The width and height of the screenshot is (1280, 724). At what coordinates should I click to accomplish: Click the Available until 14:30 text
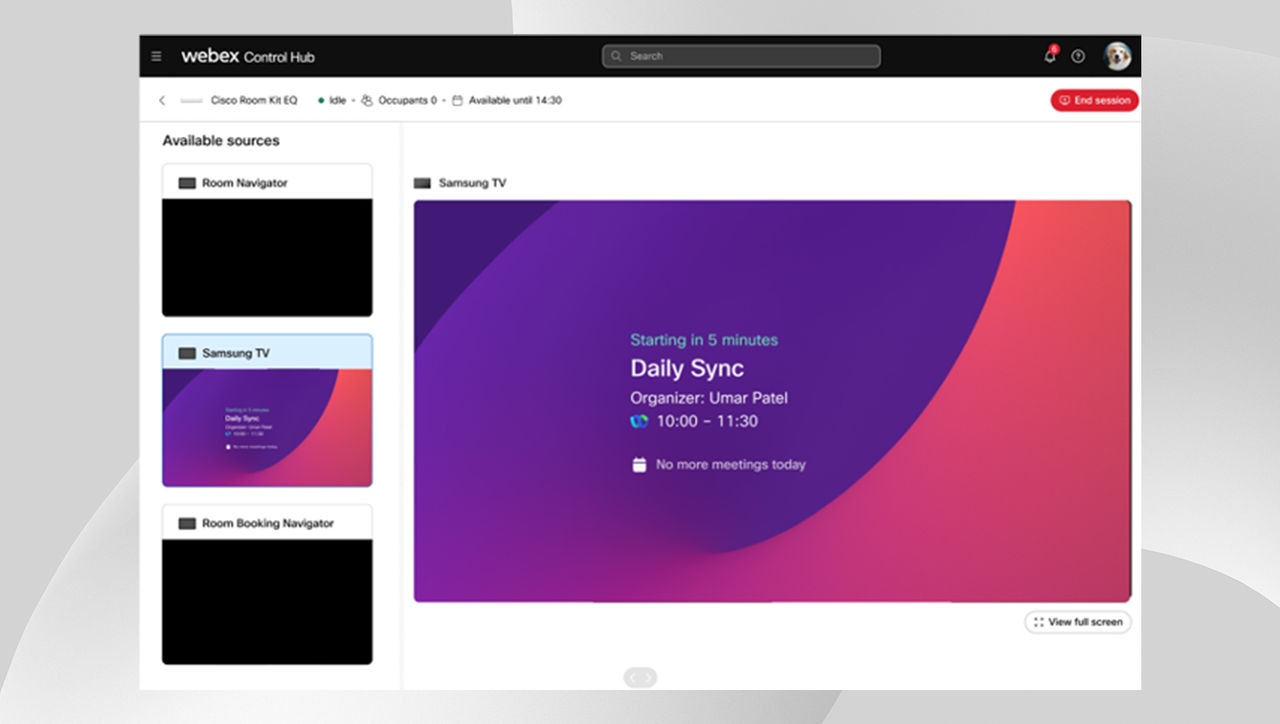515,101
